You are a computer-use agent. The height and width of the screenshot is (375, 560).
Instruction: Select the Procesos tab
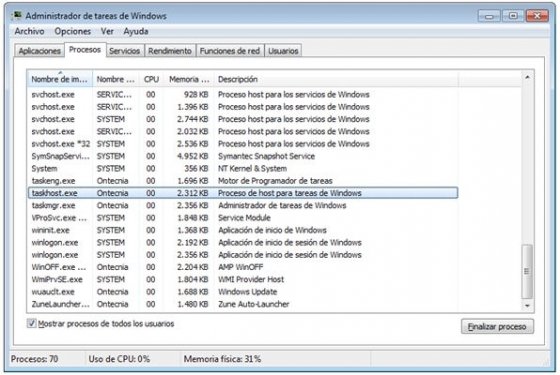(85, 50)
